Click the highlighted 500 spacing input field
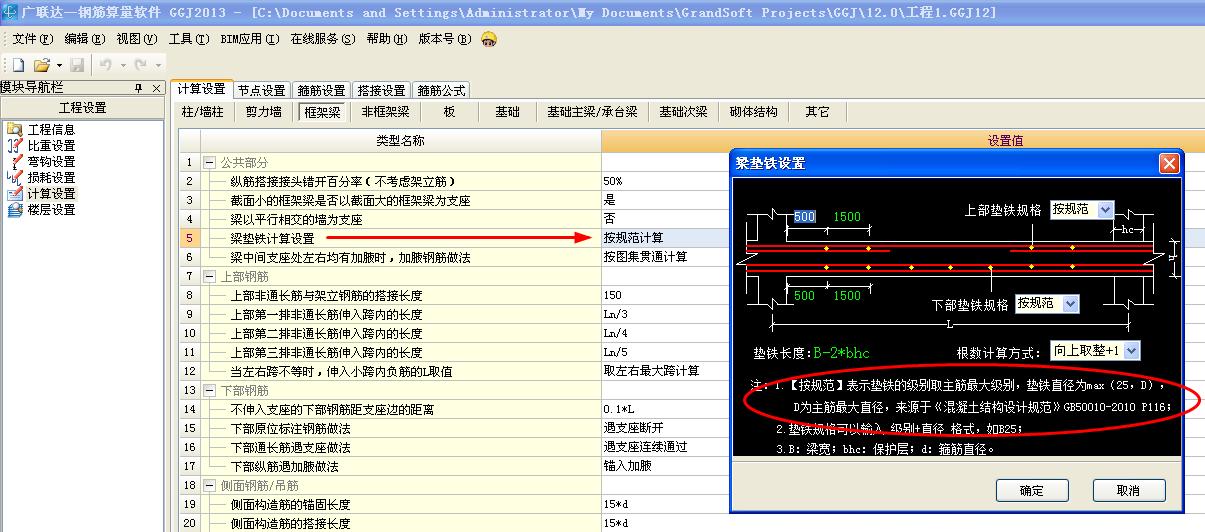 click(x=805, y=217)
